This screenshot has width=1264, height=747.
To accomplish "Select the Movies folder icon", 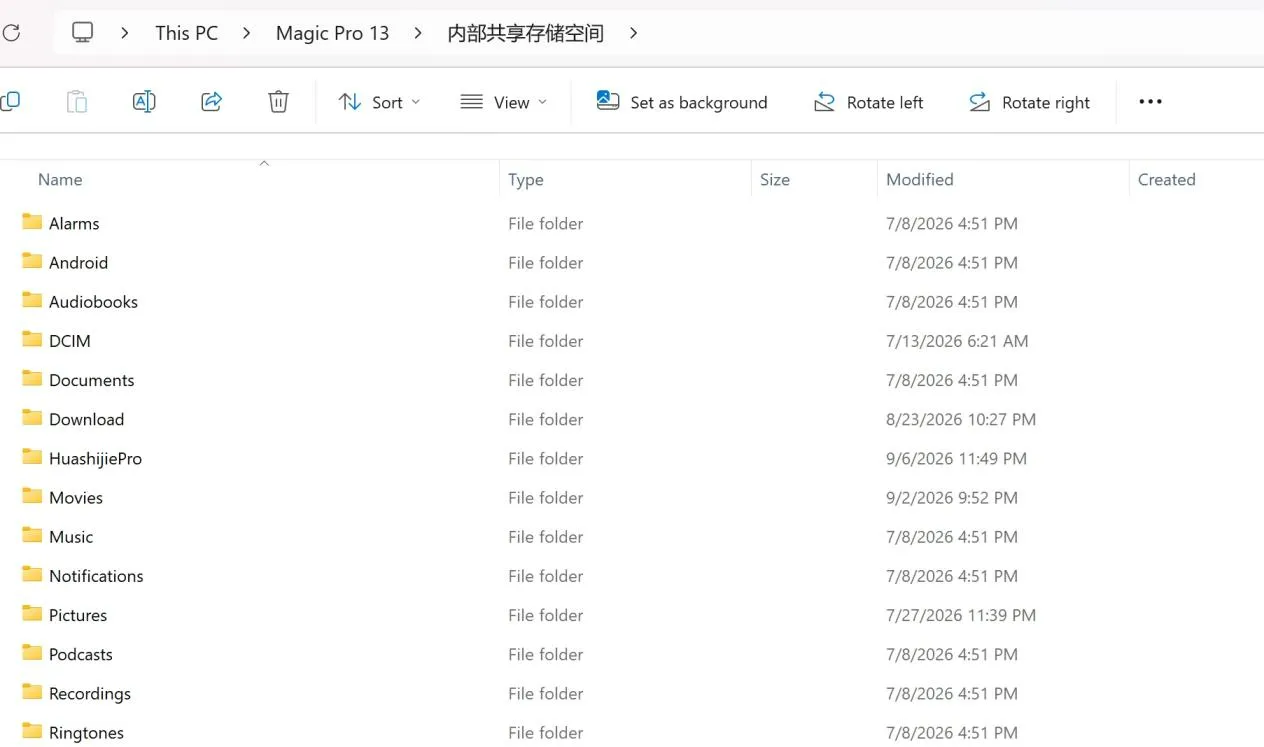I will pyautogui.click(x=32, y=496).
